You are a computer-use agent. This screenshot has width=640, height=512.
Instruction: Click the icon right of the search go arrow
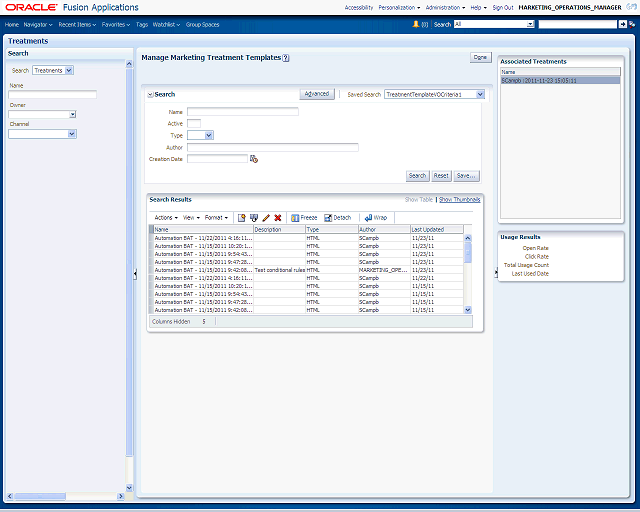(632, 24)
